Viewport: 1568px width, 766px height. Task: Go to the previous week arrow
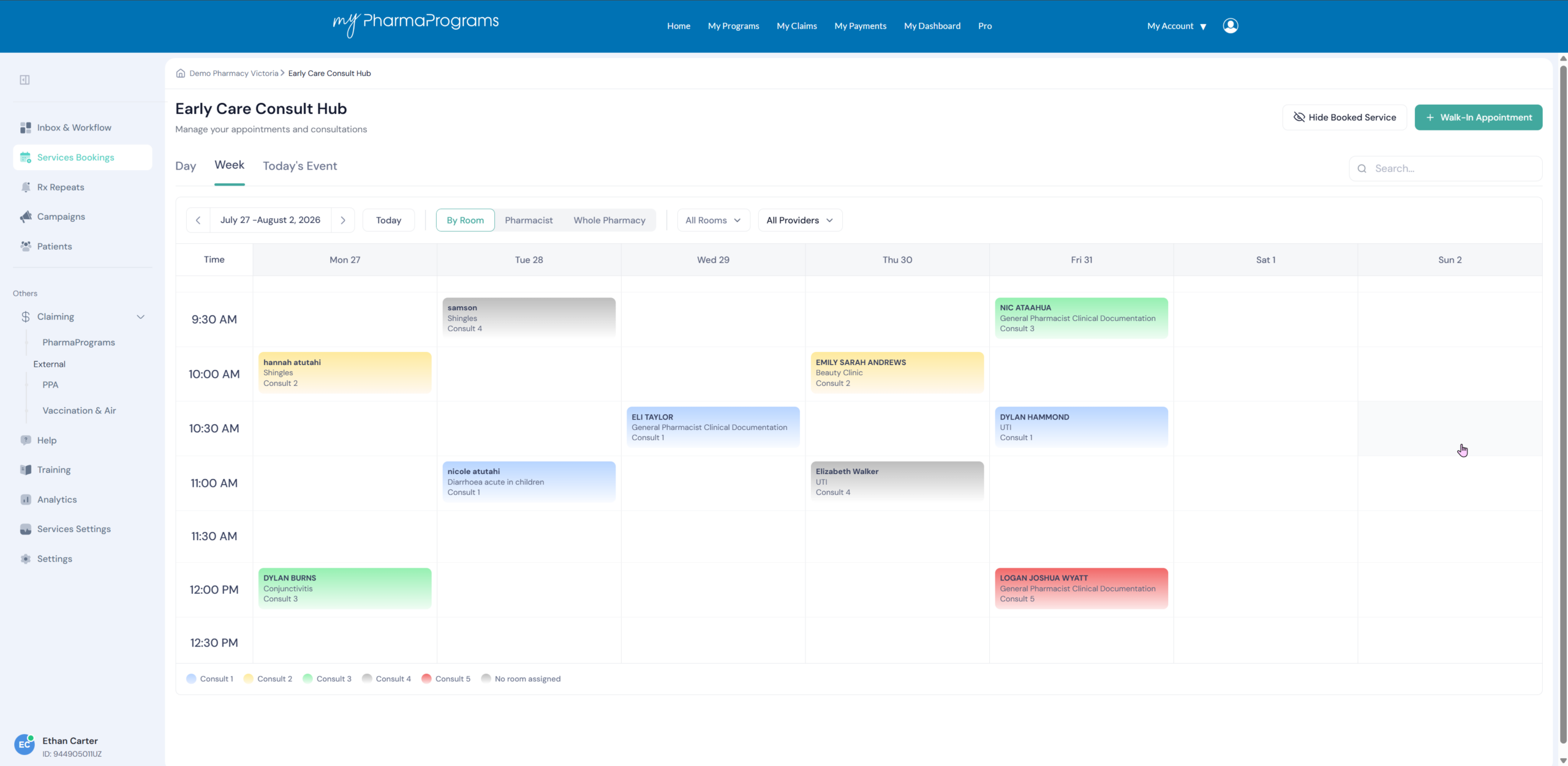point(198,220)
